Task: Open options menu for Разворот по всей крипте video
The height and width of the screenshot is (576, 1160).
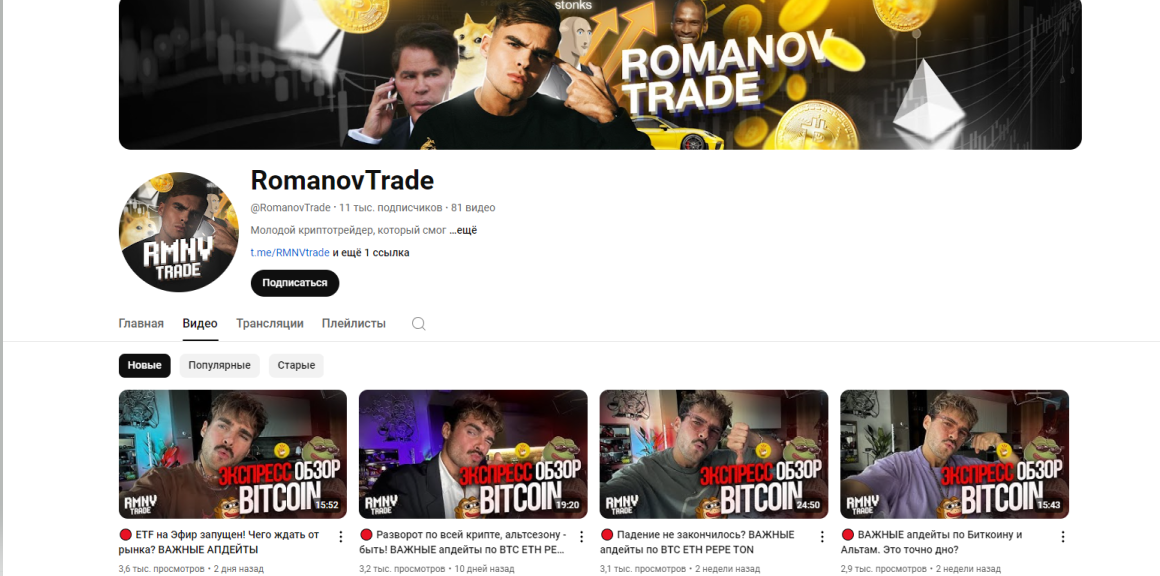Action: (x=581, y=537)
